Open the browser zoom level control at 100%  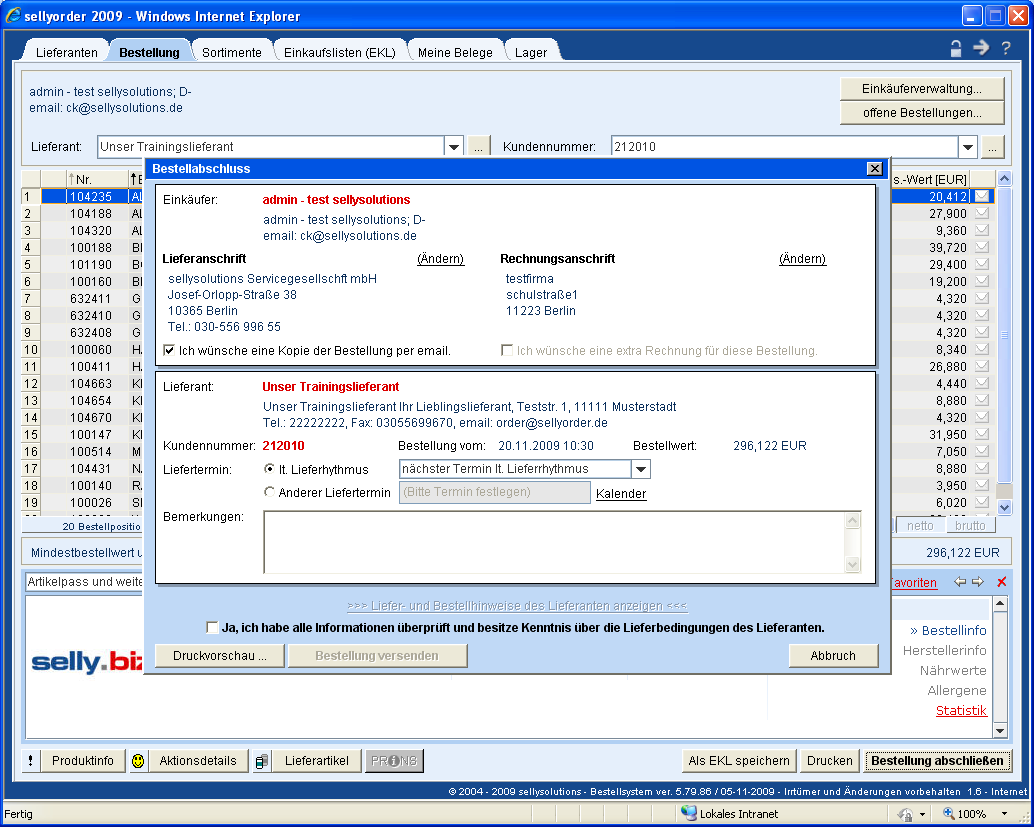(979, 814)
